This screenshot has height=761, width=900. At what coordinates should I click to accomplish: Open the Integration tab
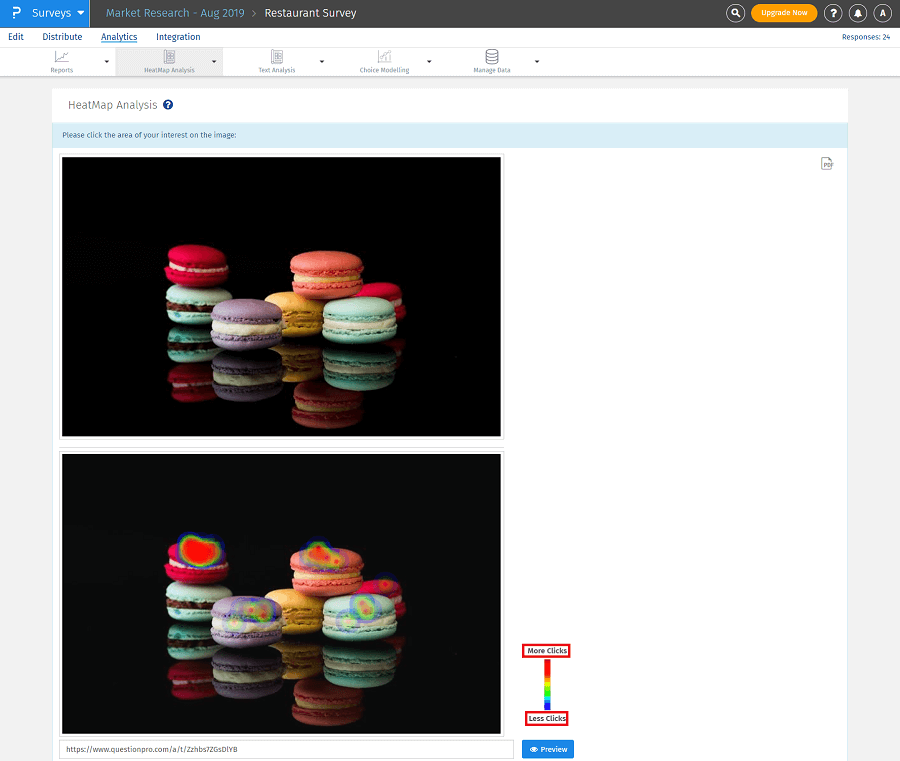tap(178, 36)
